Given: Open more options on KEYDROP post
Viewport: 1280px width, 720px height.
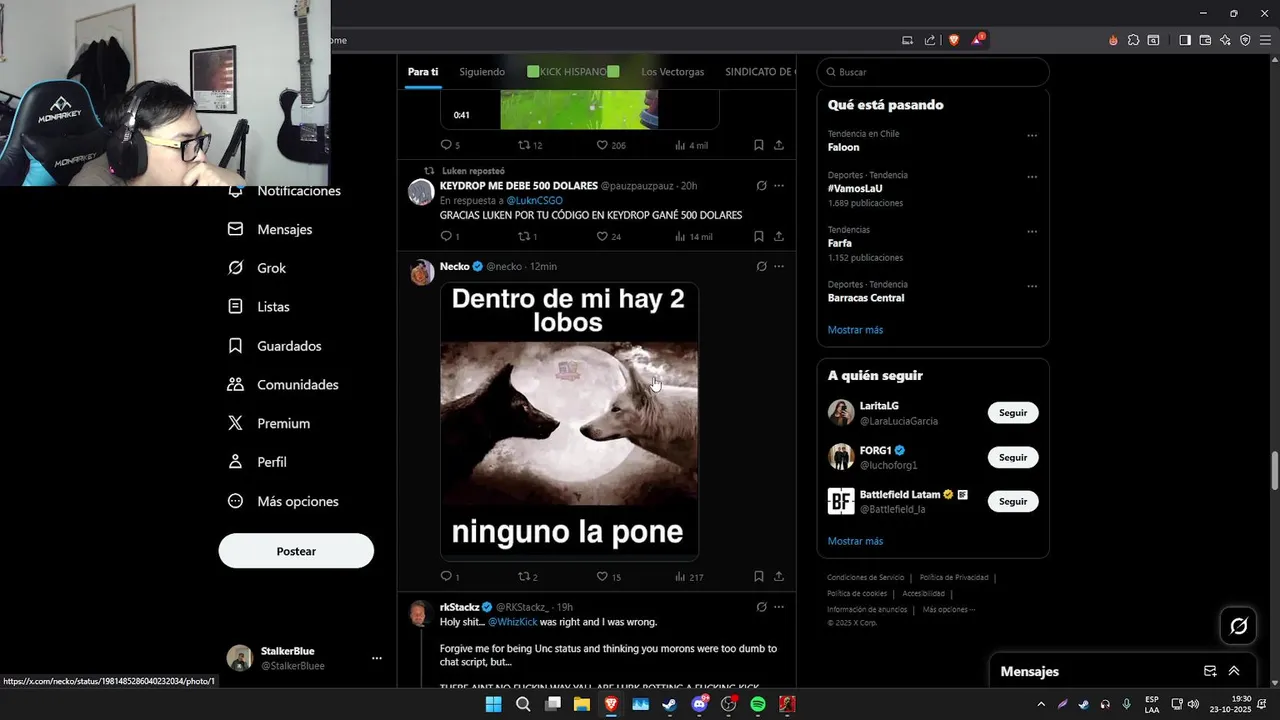Looking at the screenshot, I should pos(779,185).
